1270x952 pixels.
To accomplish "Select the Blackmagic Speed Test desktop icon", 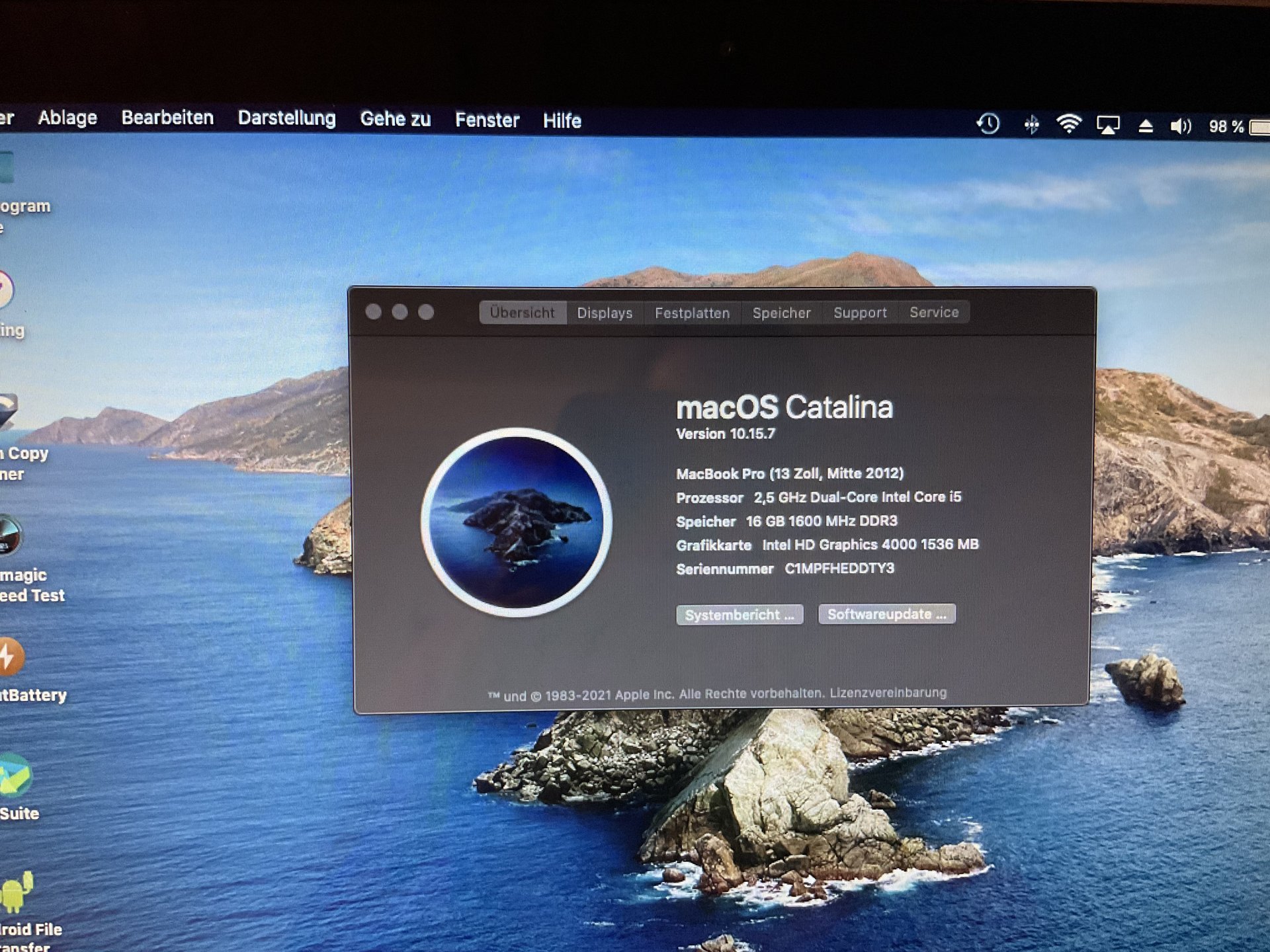I will (10, 534).
